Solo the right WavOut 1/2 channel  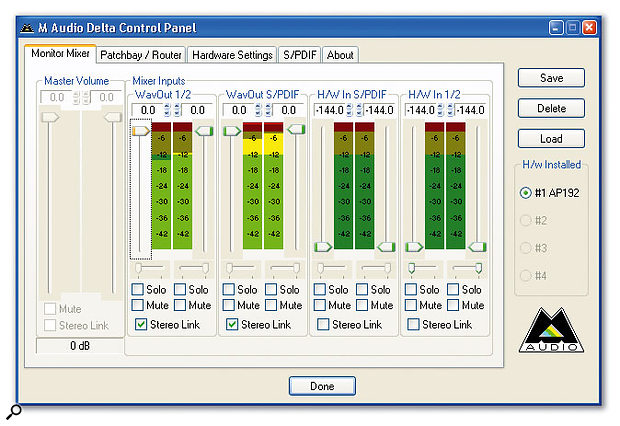tap(180, 290)
